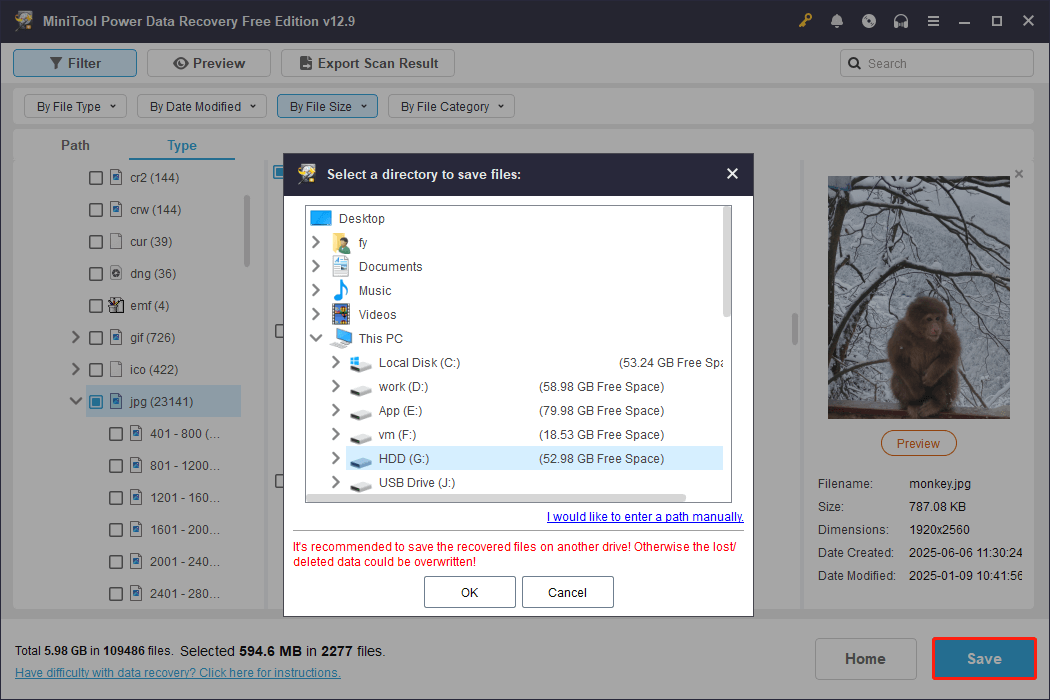Check the cr2 (144) checkbox

pos(96,178)
